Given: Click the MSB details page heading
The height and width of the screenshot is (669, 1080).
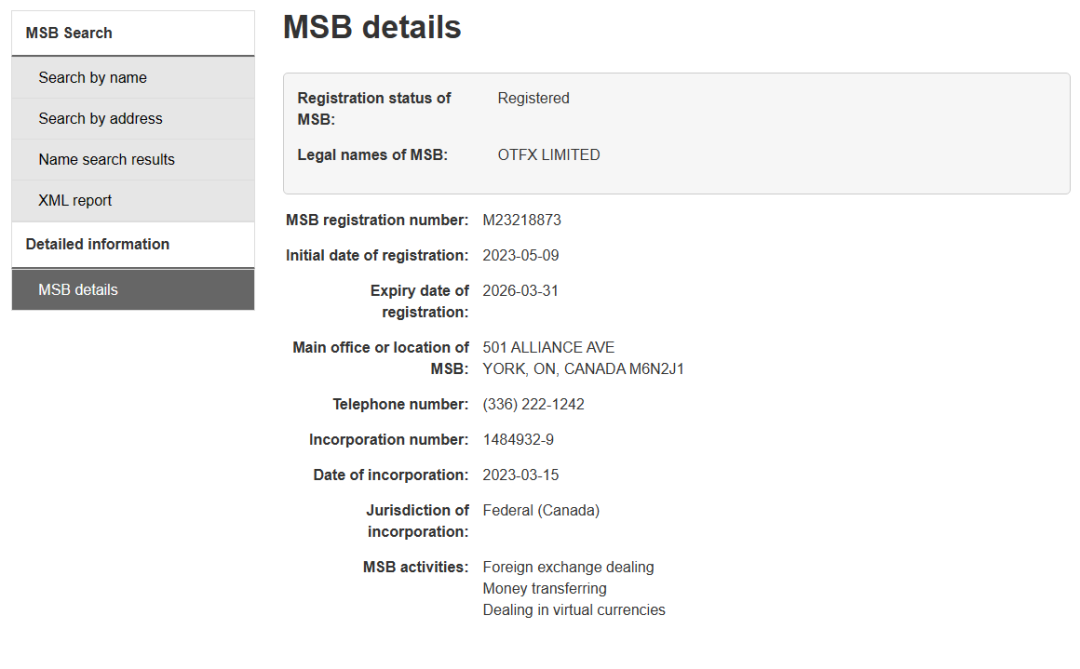Looking at the screenshot, I should tap(372, 28).
